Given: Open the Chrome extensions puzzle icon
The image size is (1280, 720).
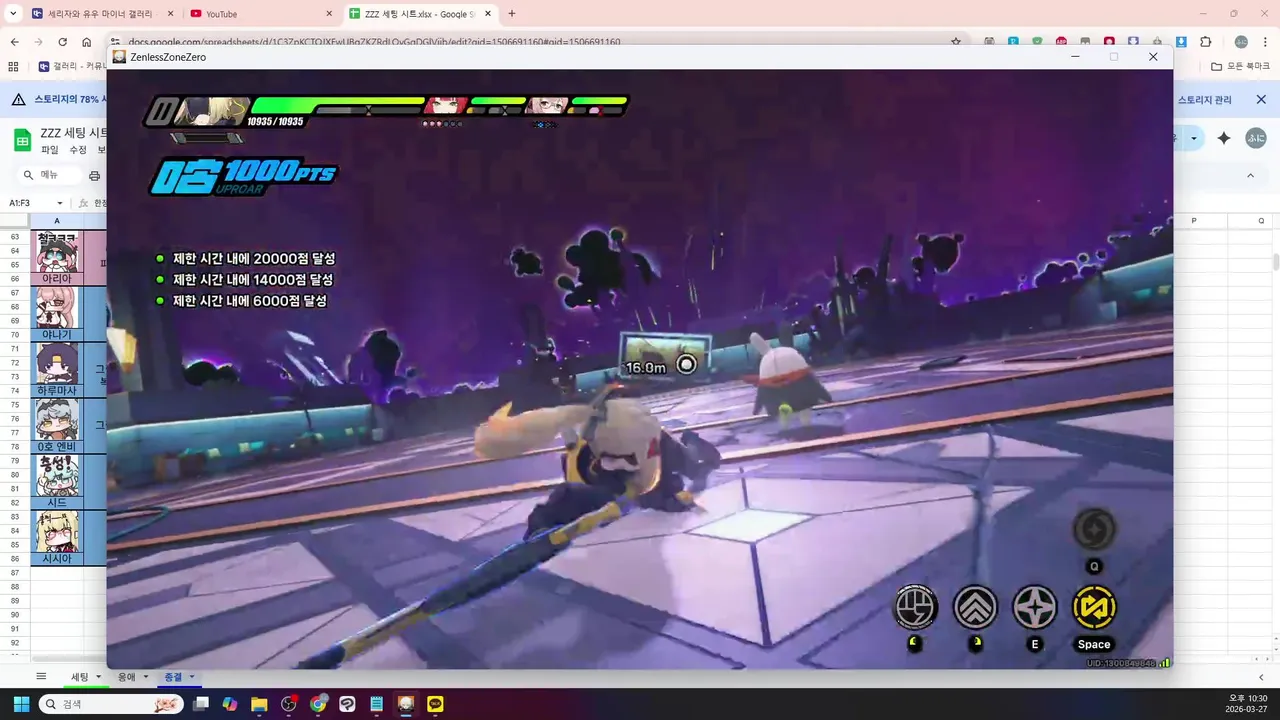Looking at the screenshot, I should [1205, 42].
